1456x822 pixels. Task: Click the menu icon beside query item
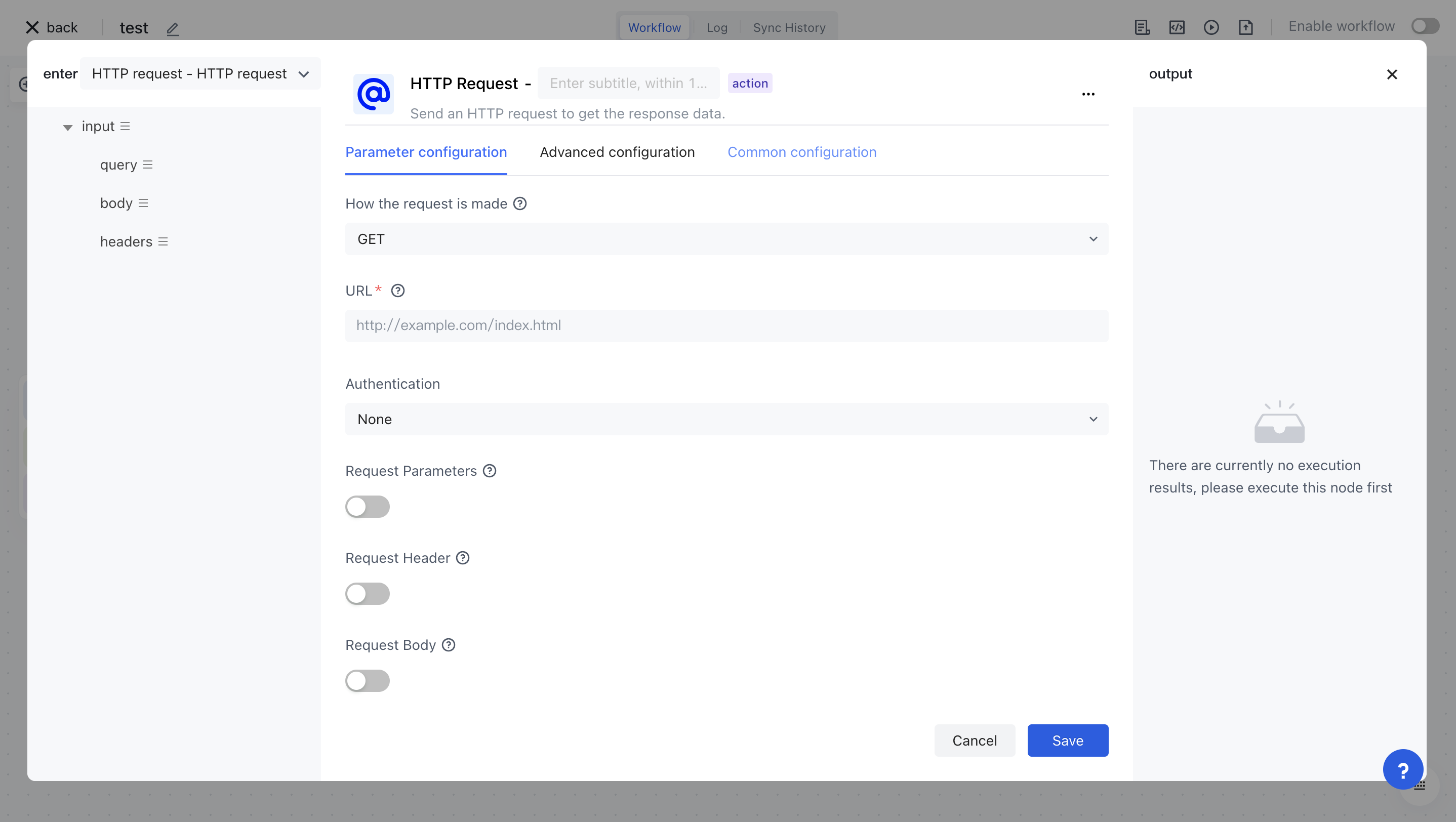click(148, 165)
